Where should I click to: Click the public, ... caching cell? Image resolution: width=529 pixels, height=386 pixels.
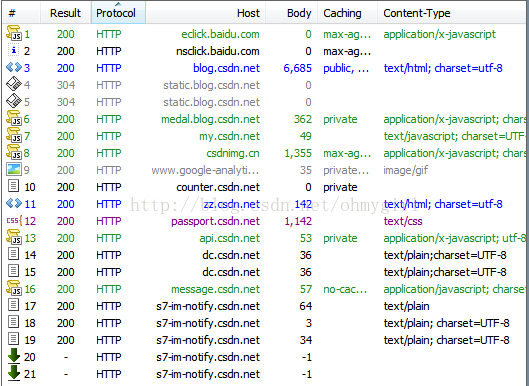click(346, 68)
